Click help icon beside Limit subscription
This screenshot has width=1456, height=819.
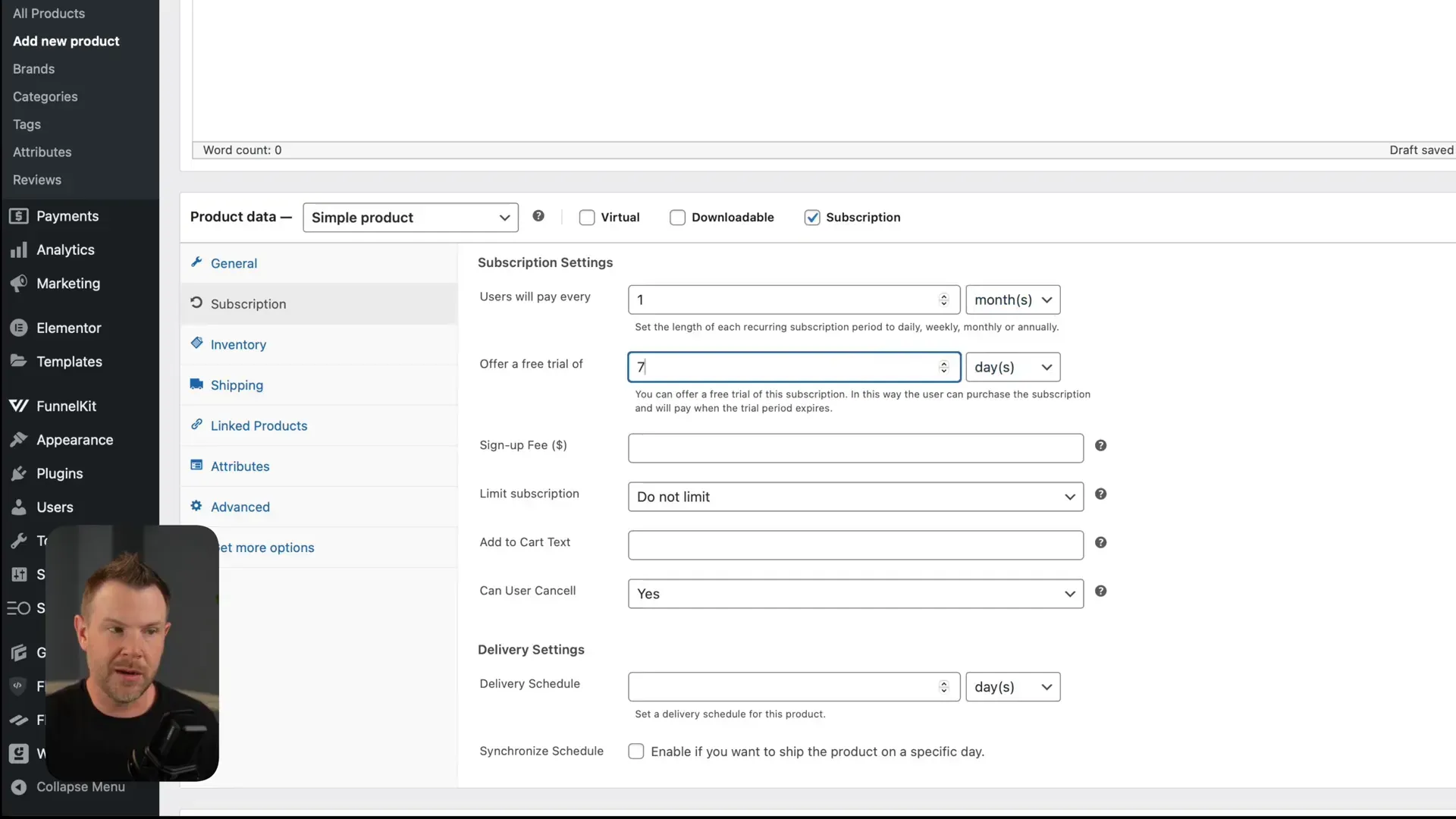point(1101,494)
